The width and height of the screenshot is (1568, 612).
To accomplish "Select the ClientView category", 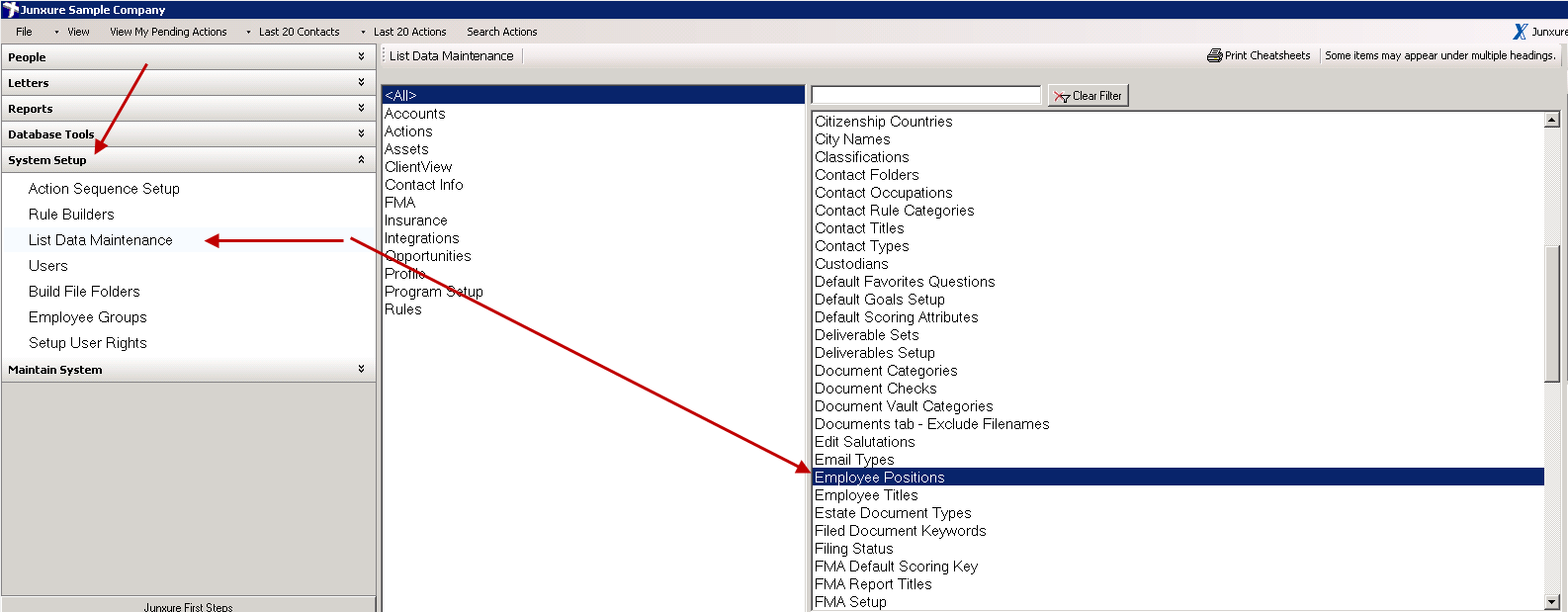I will click(x=418, y=167).
